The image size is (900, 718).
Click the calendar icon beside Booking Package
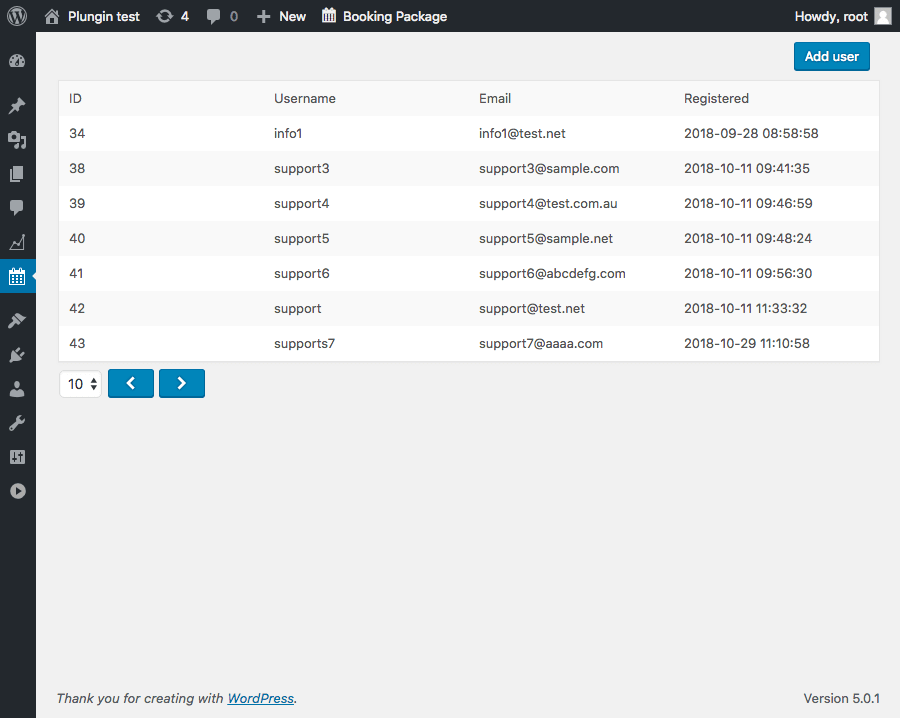[329, 15]
